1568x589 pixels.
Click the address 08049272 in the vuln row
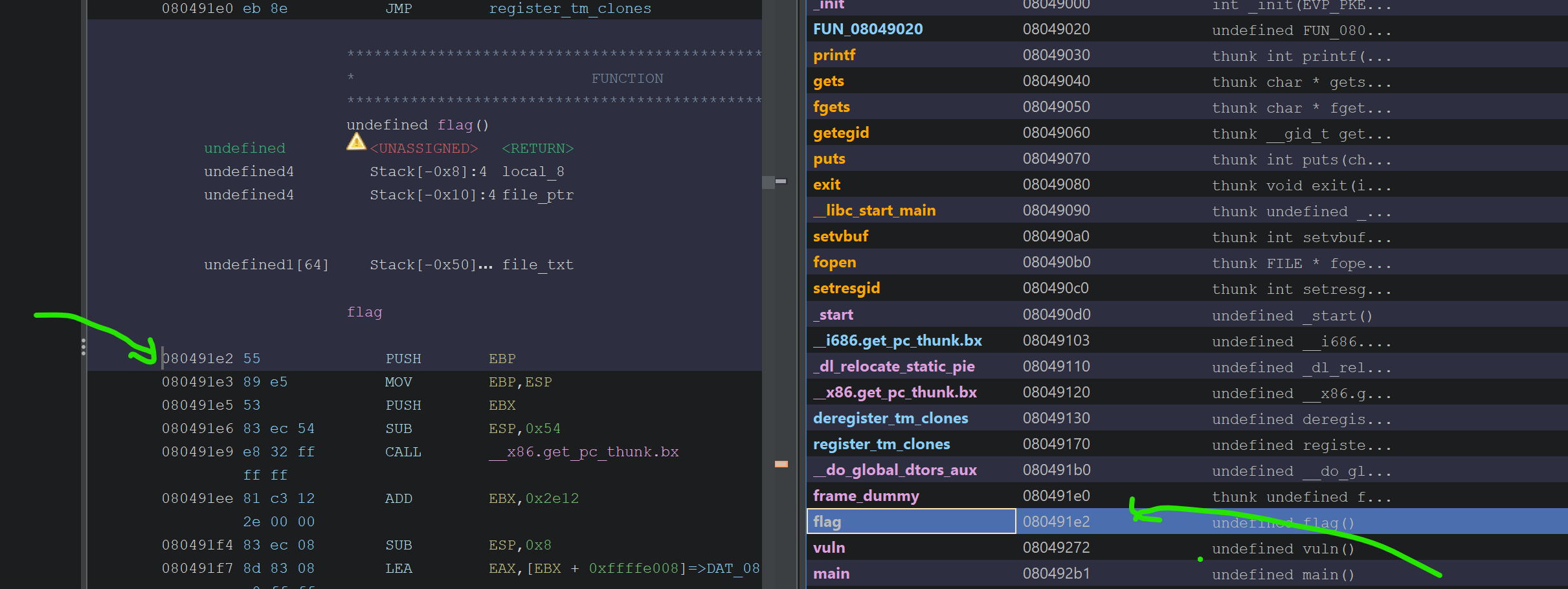[x=1056, y=548]
